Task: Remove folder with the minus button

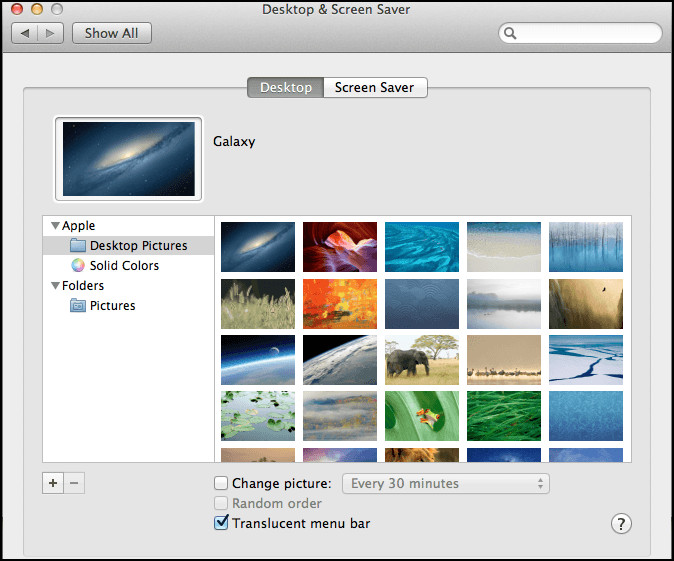Action: coord(74,483)
